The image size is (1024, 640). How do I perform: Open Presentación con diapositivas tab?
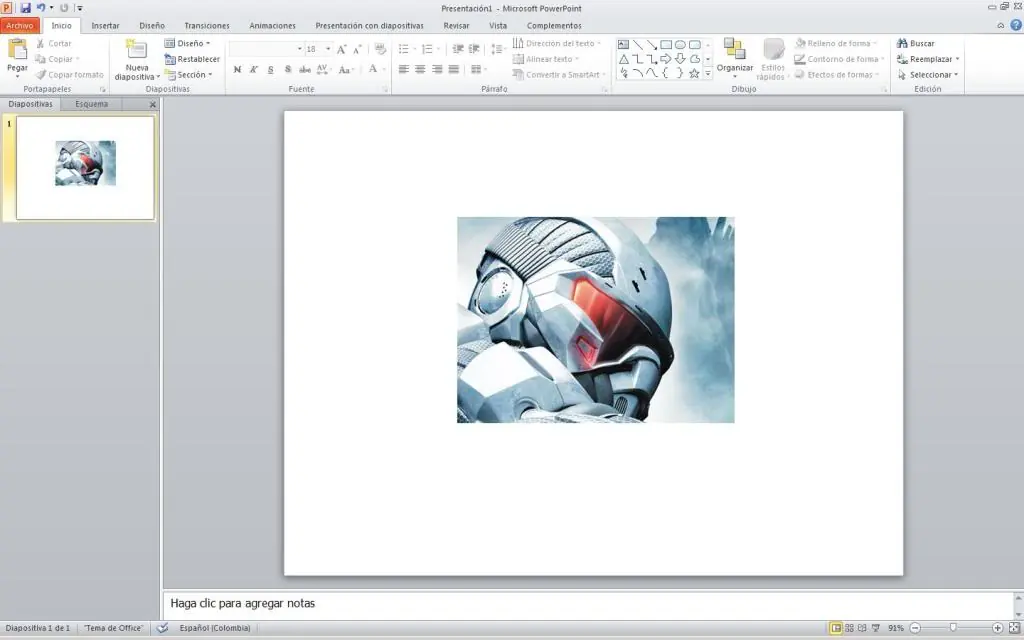coord(370,25)
